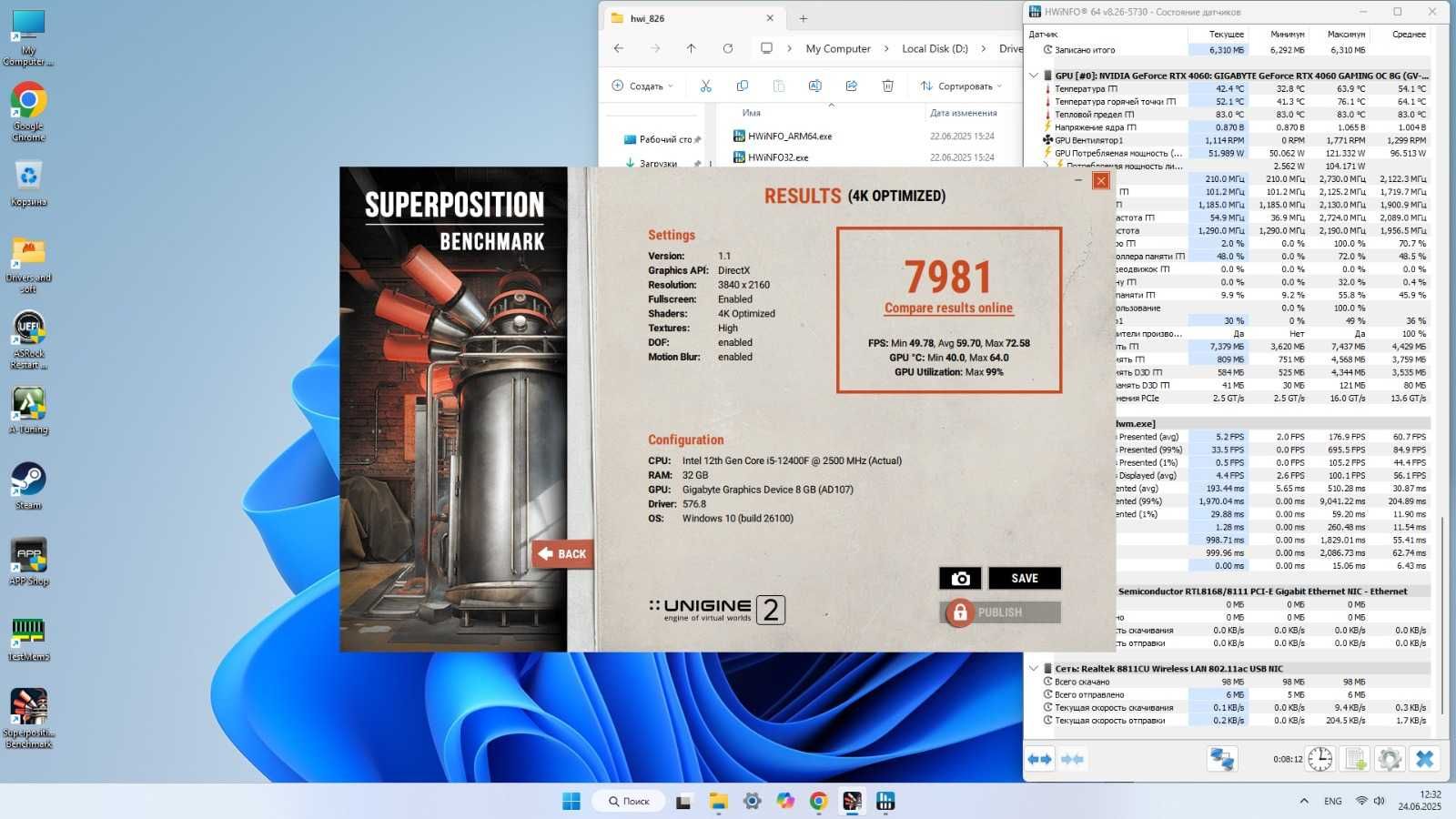Click the ENG language indicator
Viewport: 1456px width, 819px height.
[1333, 801]
